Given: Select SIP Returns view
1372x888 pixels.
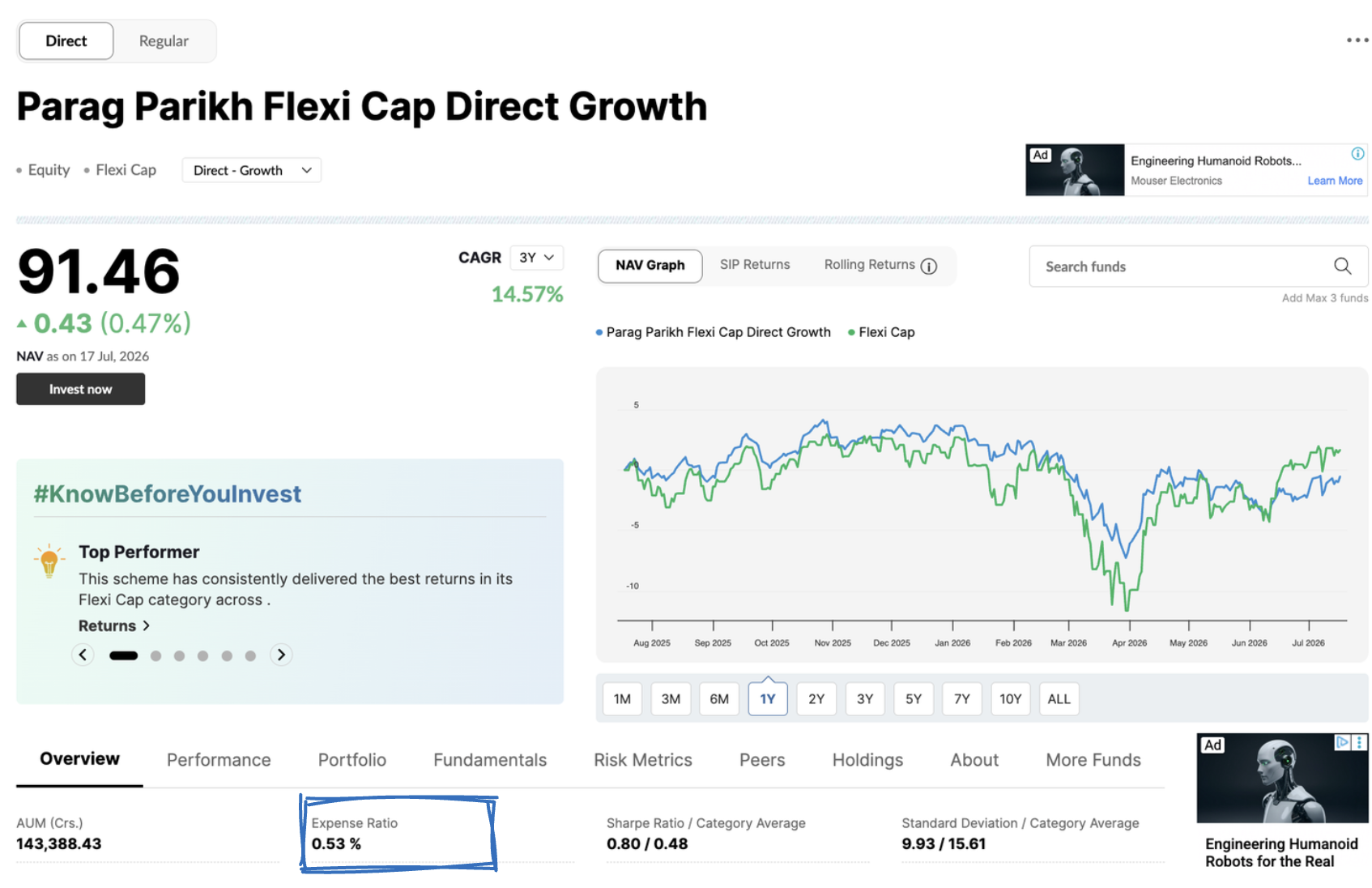Looking at the screenshot, I should pyautogui.click(x=755, y=265).
